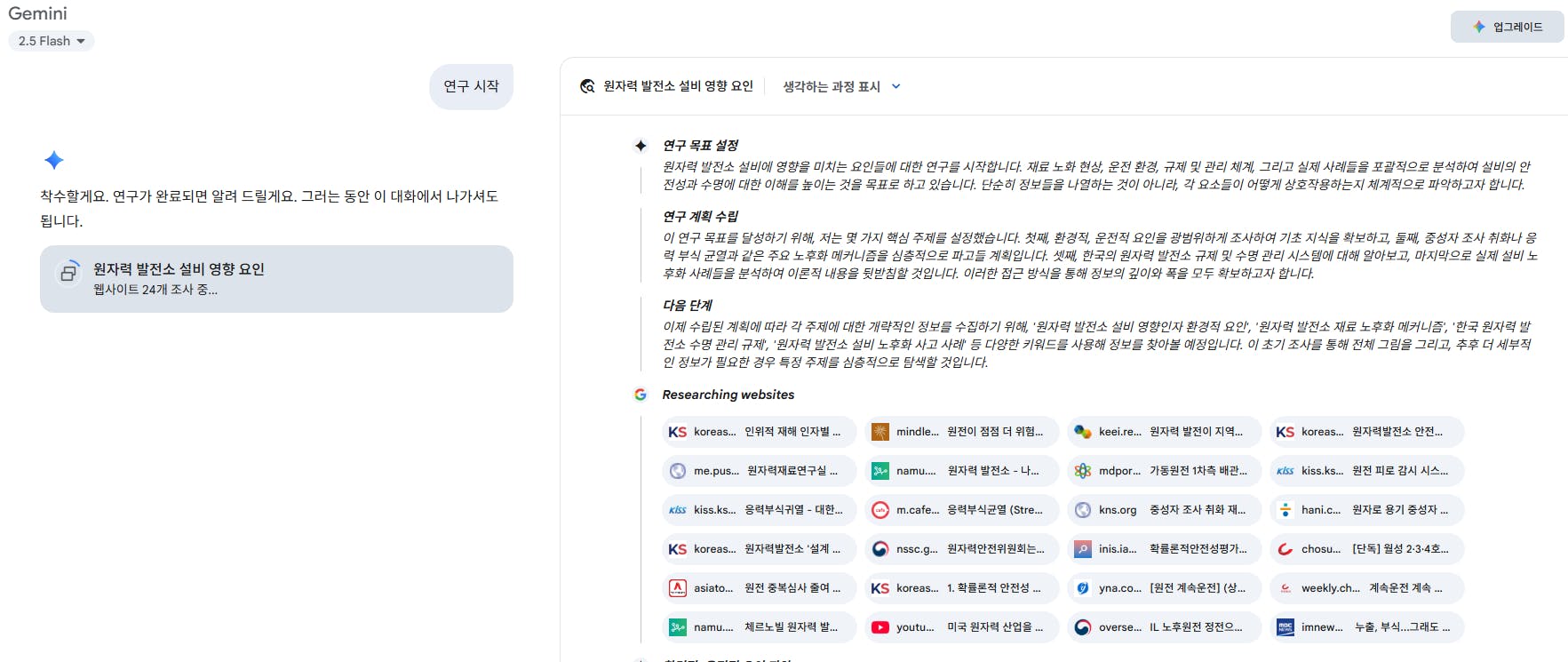The image size is (1568, 662).
Task: Click the blue Gemini sparkle icon above the reply
Action: point(54,160)
